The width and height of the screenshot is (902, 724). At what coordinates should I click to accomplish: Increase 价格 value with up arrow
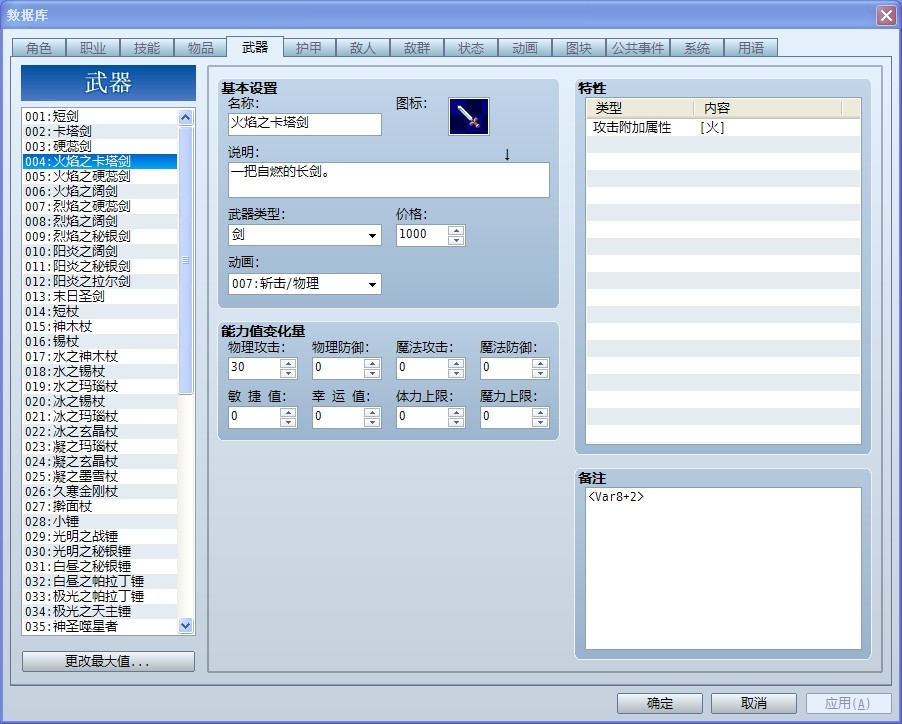click(456, 230)
